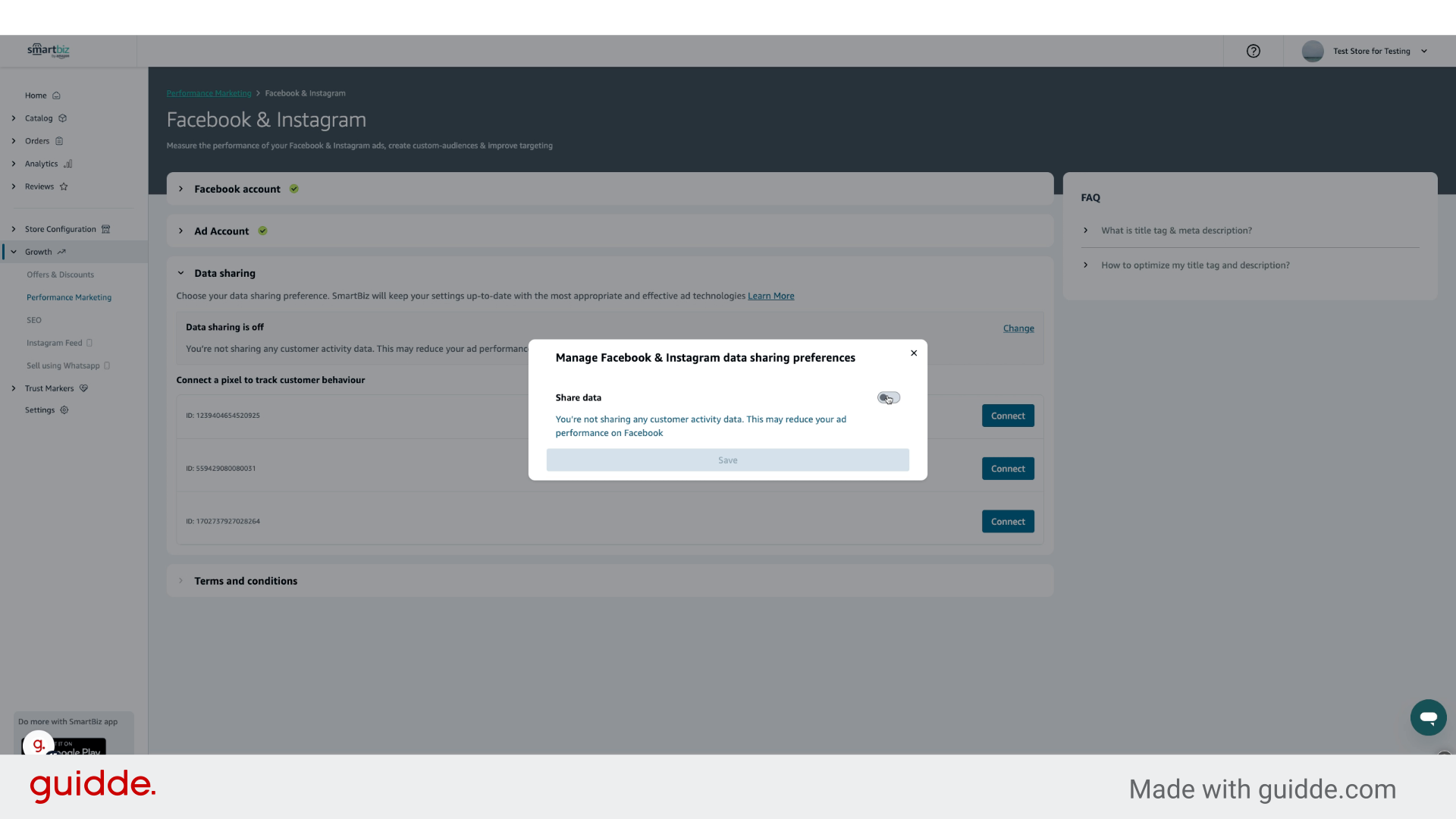Expand the Analytics chevron

pyautogui.click(x=14, y=164)
